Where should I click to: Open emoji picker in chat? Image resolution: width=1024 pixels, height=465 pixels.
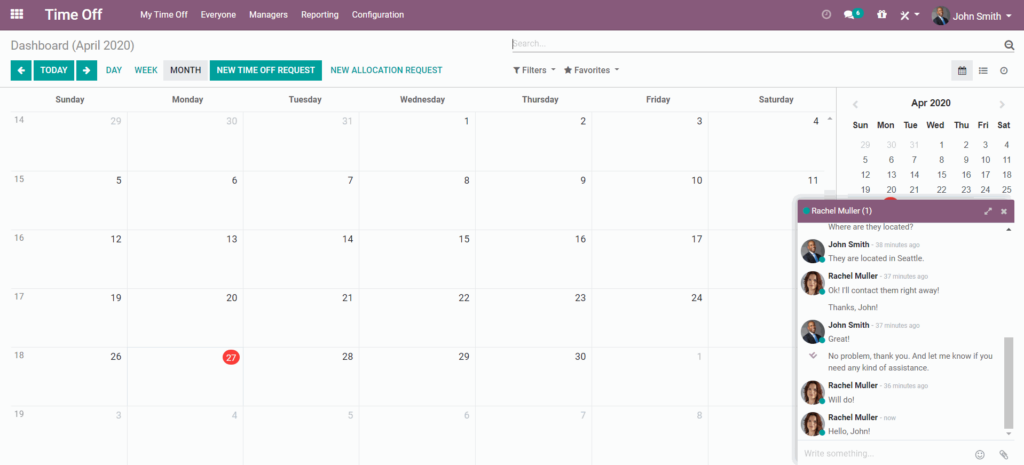tap(980, 454)
